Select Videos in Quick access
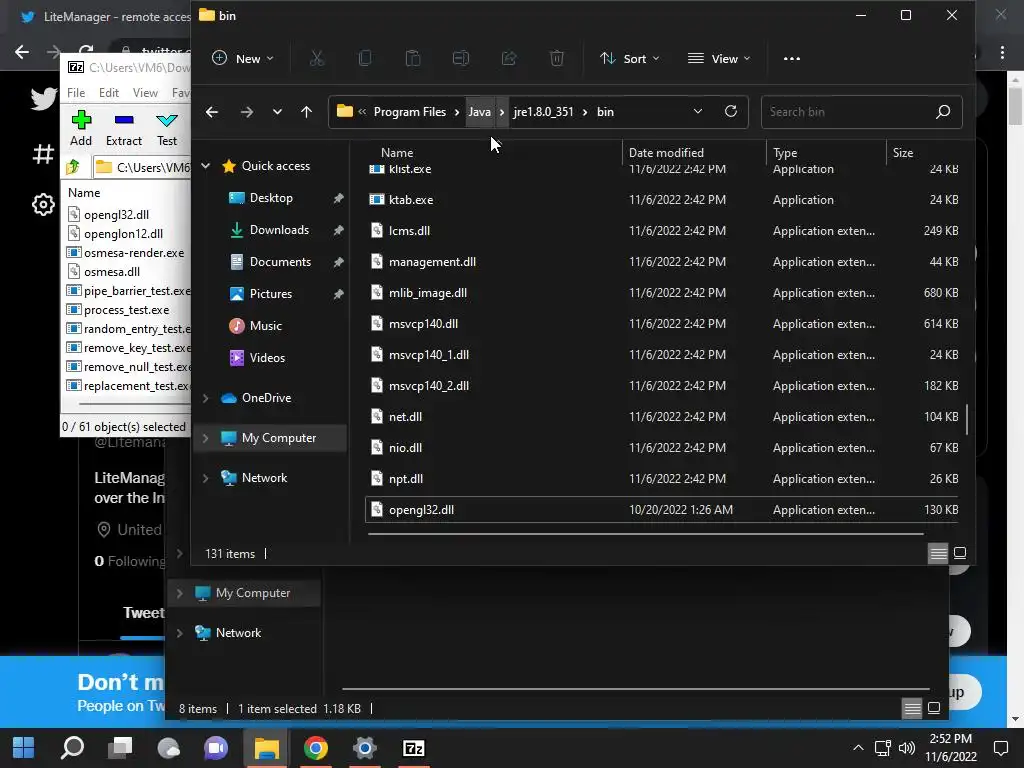This screenshot has height=768, width=1024. [267, 358]
